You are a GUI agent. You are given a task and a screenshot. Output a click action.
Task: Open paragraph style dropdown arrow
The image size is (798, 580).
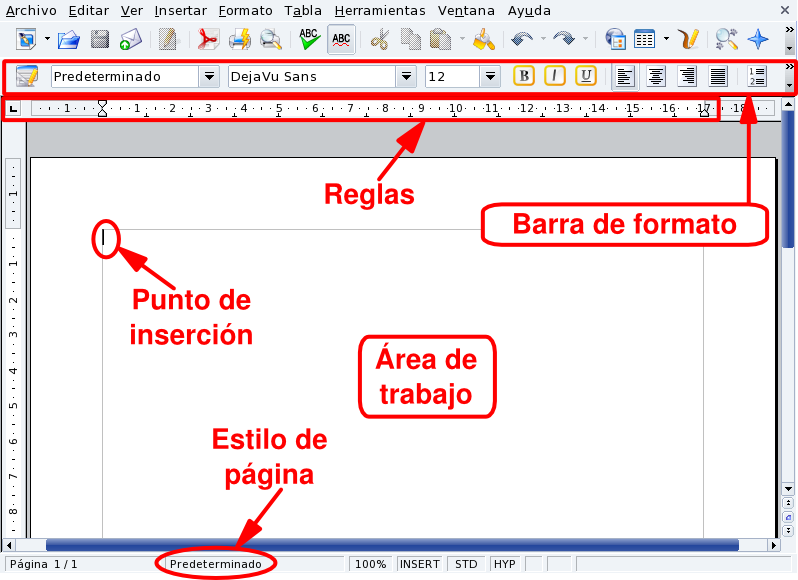[x=209, y=77]
